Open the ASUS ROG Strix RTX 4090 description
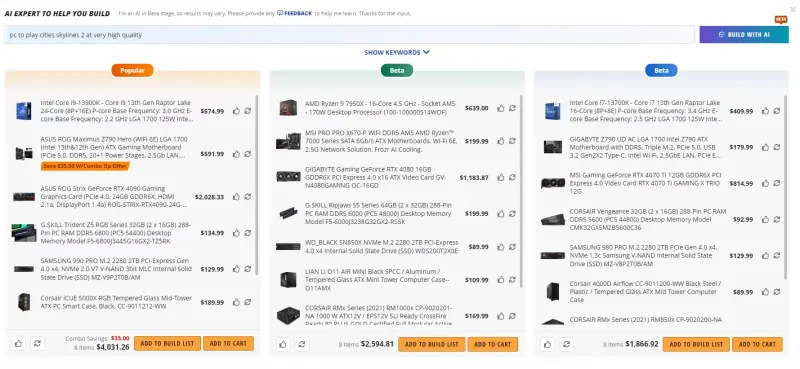This screenshot has width=800, height=369. (x=115, y=196)
